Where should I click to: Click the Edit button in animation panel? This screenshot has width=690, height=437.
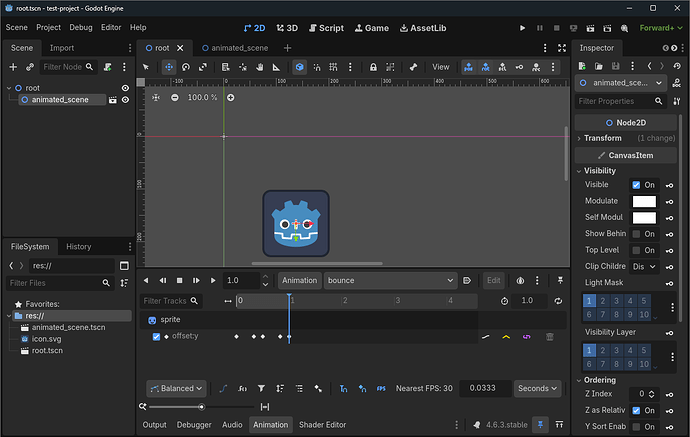[x=493, y=280]
